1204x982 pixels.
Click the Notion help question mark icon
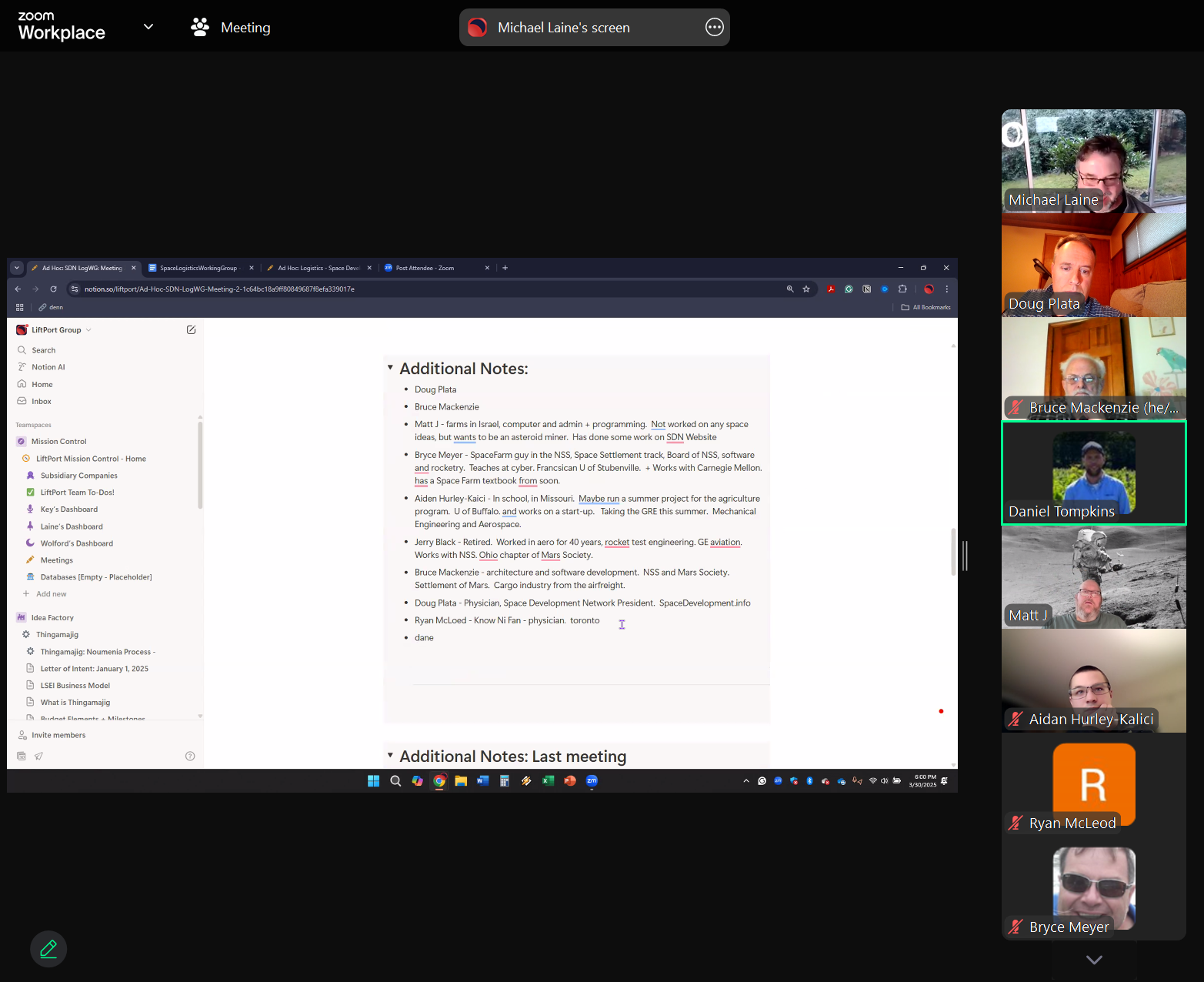tap(190, 757)
